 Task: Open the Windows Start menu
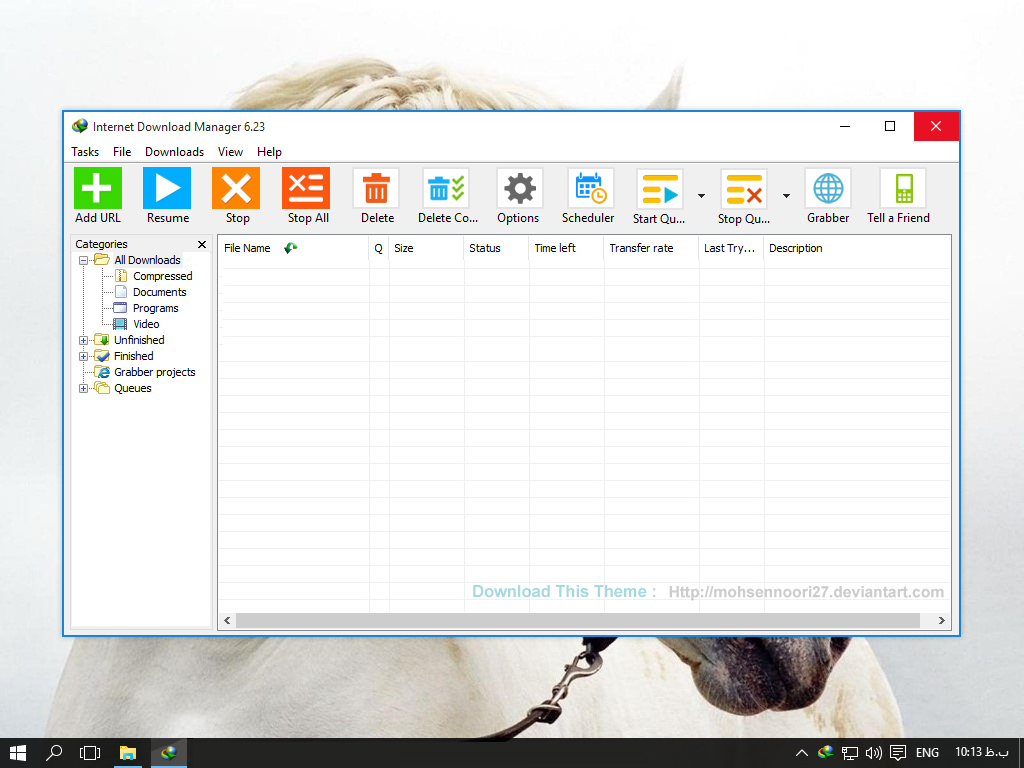(x=18, y=753)
